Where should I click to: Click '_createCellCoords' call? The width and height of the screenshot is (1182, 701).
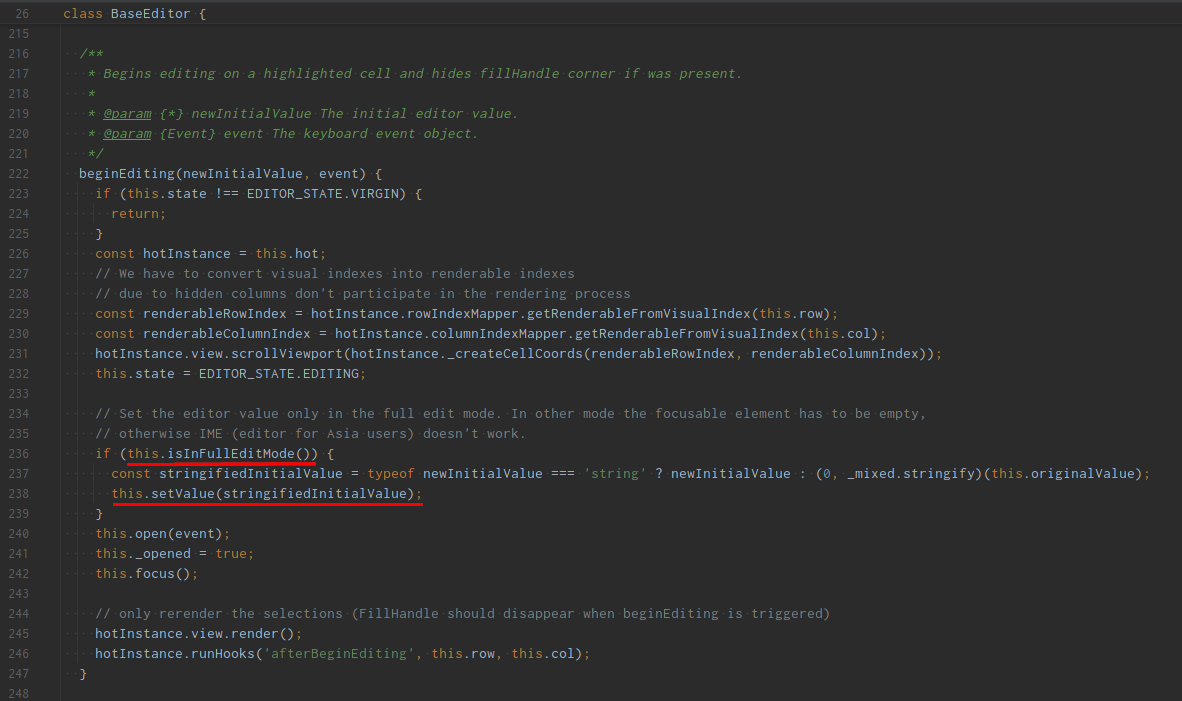515,354
